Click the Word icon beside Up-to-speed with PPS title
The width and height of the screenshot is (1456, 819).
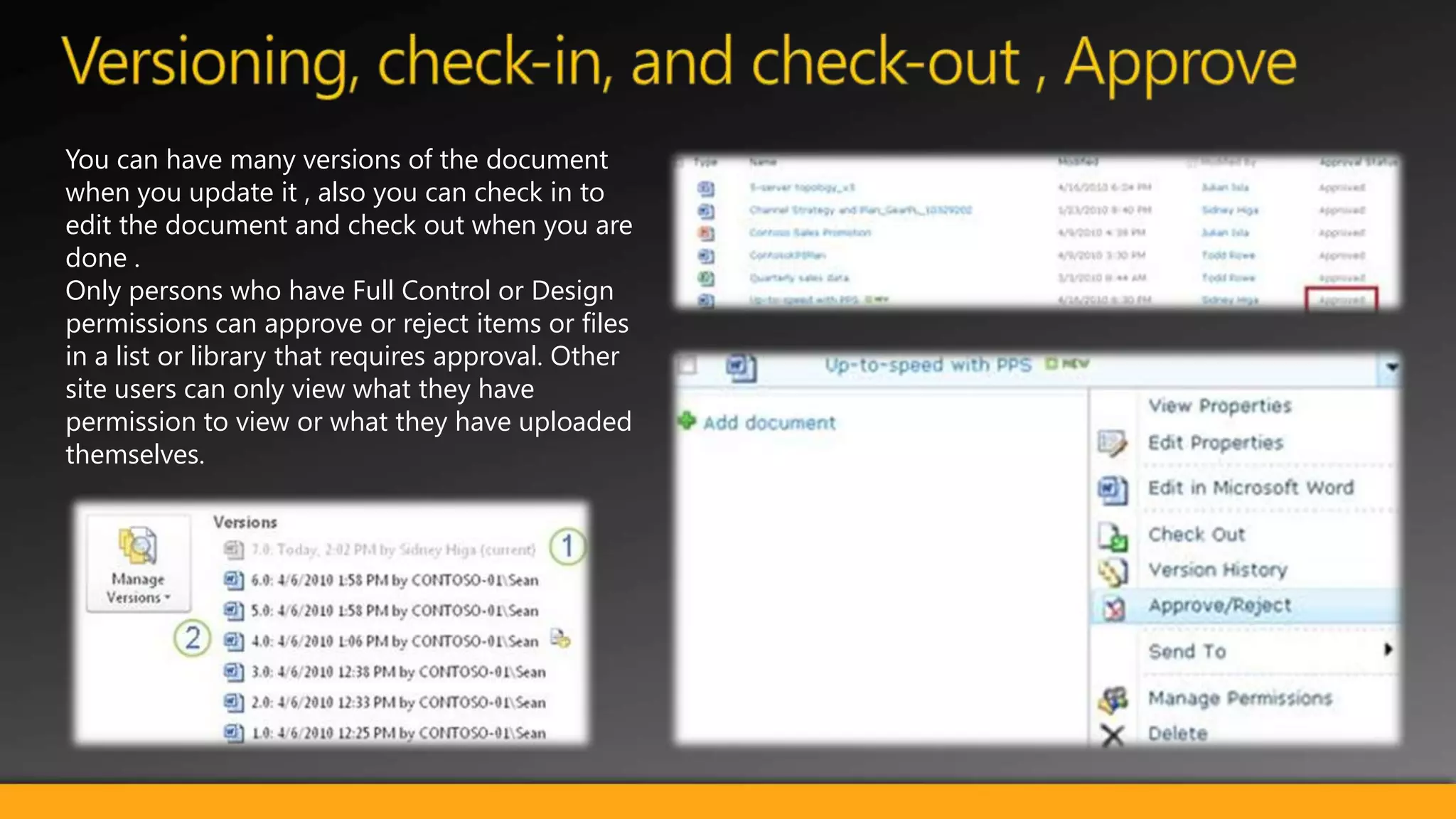click(x=741, y=368)
